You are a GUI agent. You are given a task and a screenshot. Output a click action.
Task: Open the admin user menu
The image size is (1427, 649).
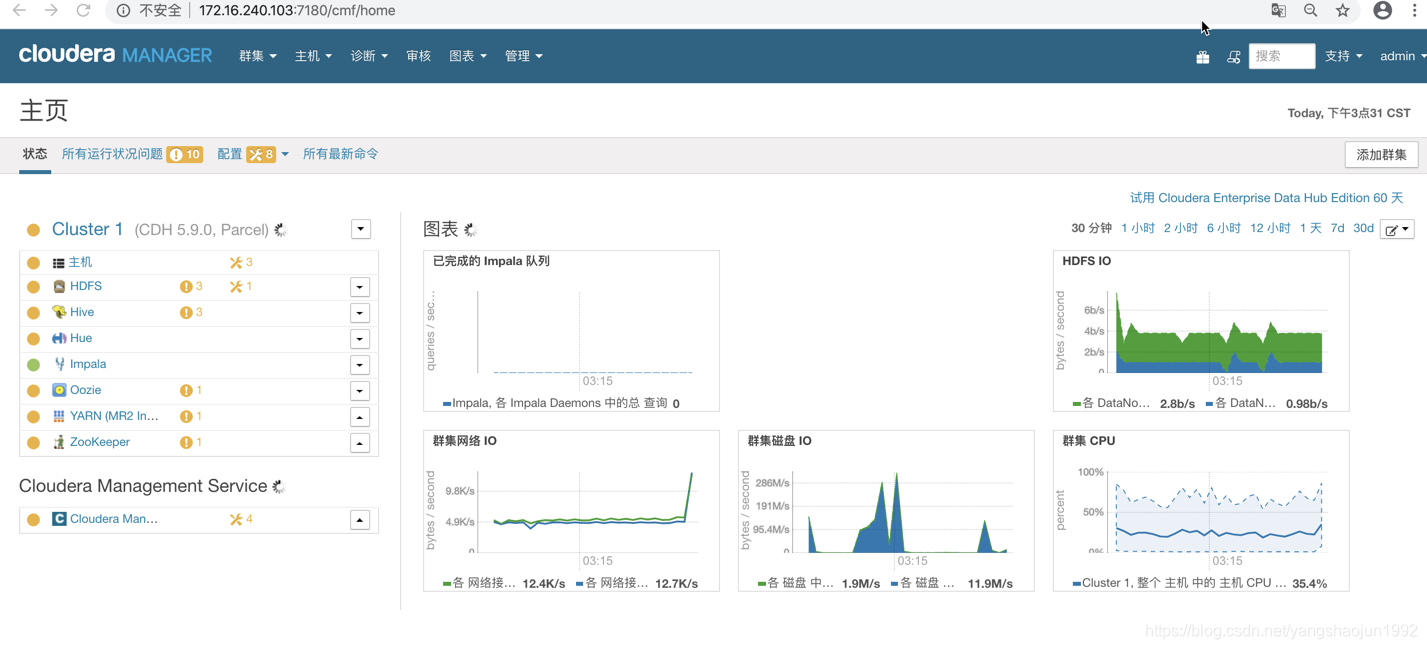(1403, 56)
